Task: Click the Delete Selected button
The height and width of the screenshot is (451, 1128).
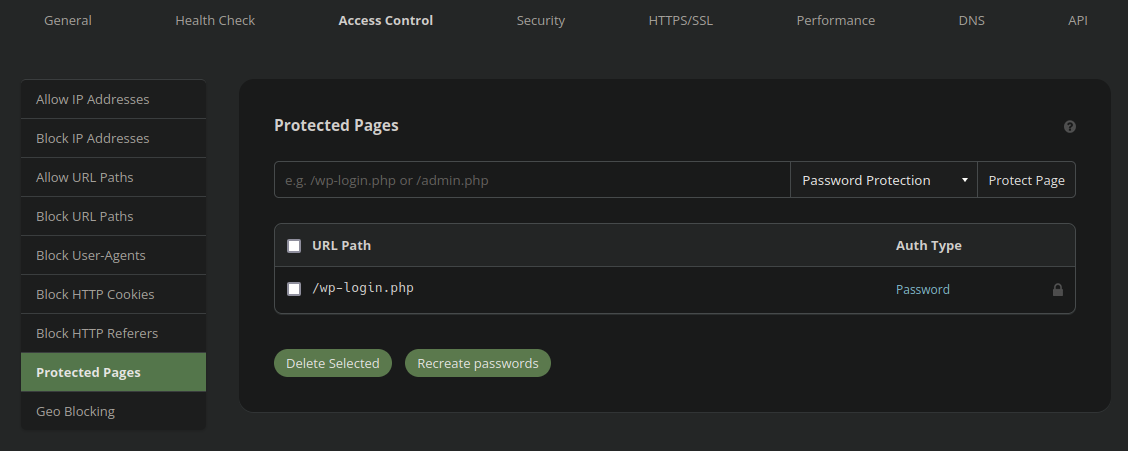Action: pyautogui.click(x=332, y=363)
